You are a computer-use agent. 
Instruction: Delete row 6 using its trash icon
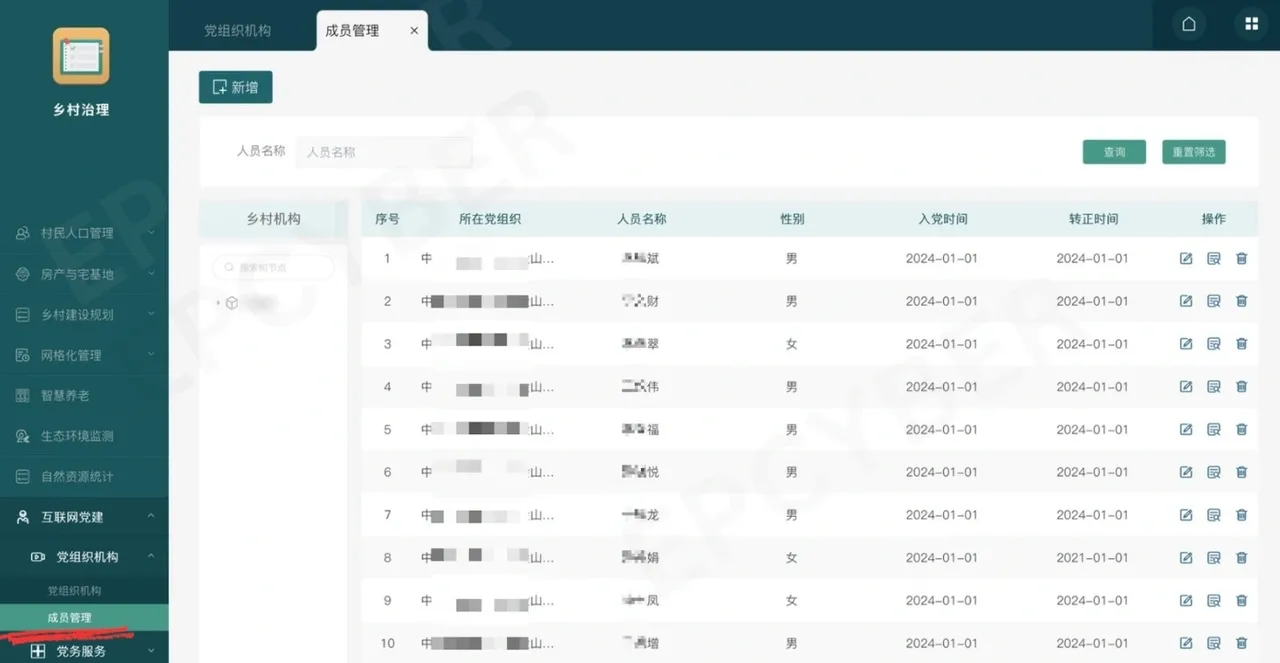click(x=1241, y=472)
